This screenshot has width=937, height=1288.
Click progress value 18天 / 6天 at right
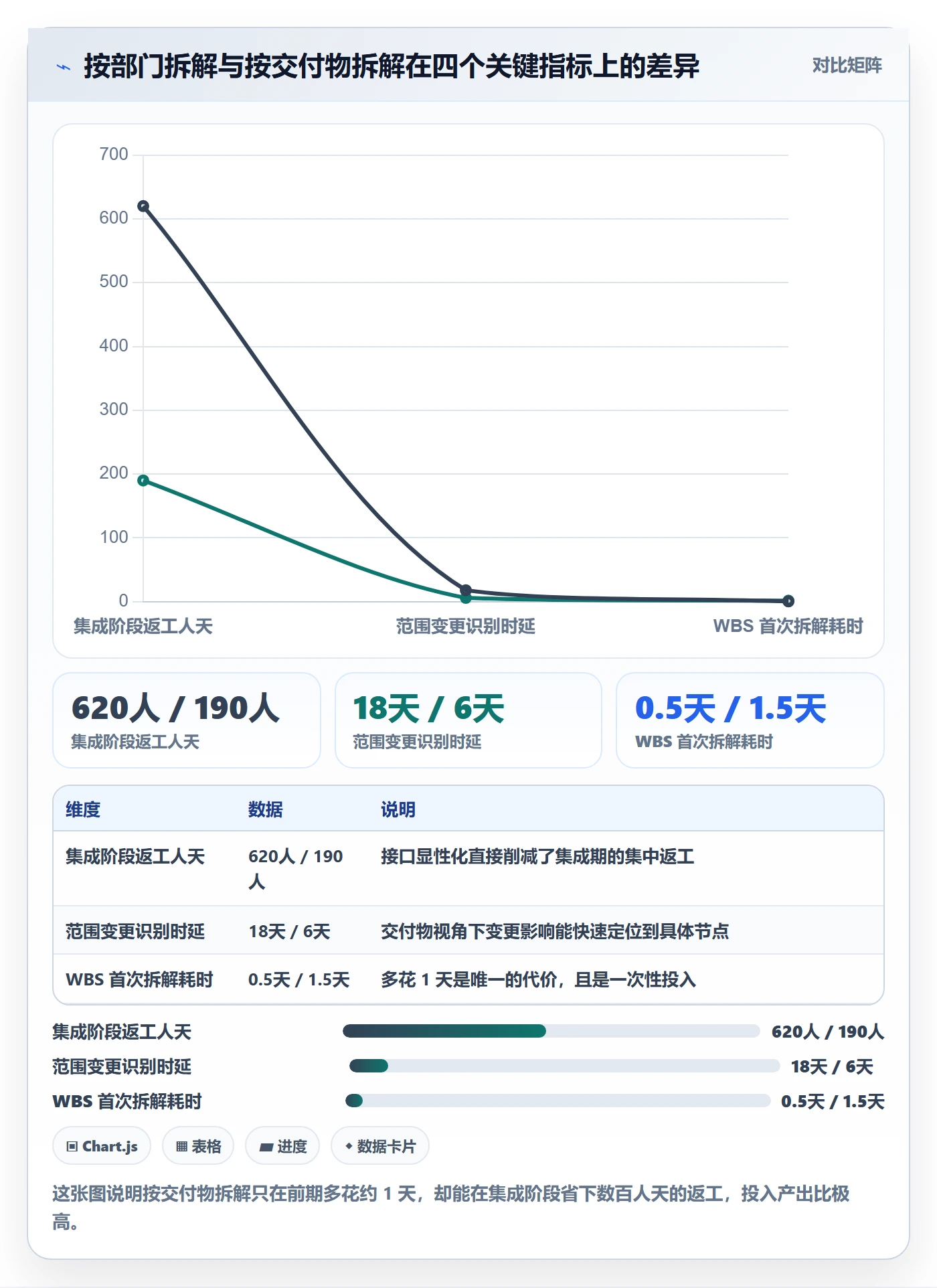click(x=833, y=1066)
